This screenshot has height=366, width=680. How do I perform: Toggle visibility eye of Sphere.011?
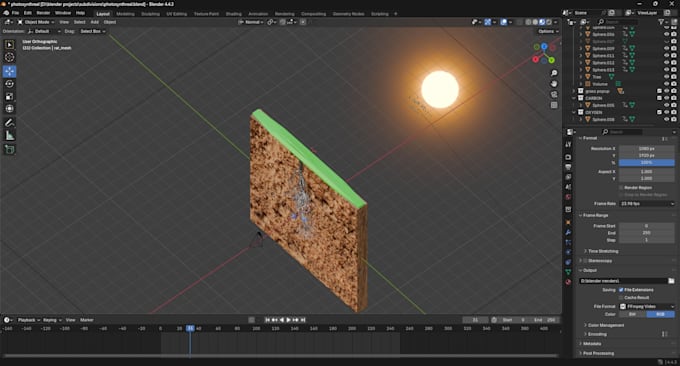coord(667,56)
